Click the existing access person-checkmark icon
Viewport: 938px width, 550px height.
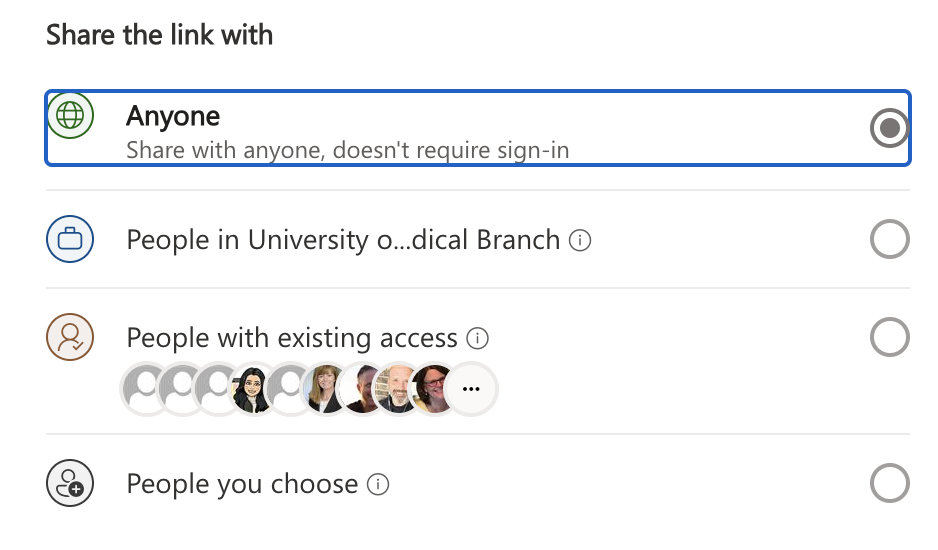point(70,338)
